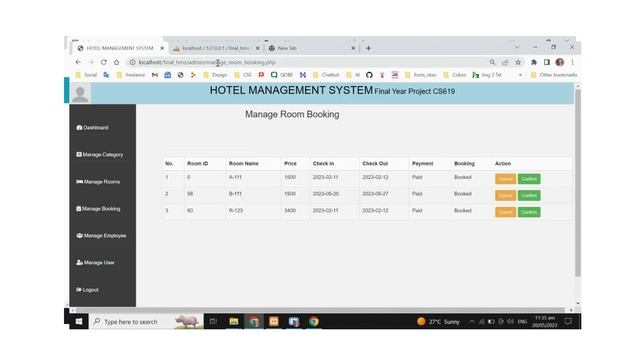Viewport: 640px width, 360px height.
Task: Open the Chatbot bookmarks folder
Action: (x=326, y=75)
